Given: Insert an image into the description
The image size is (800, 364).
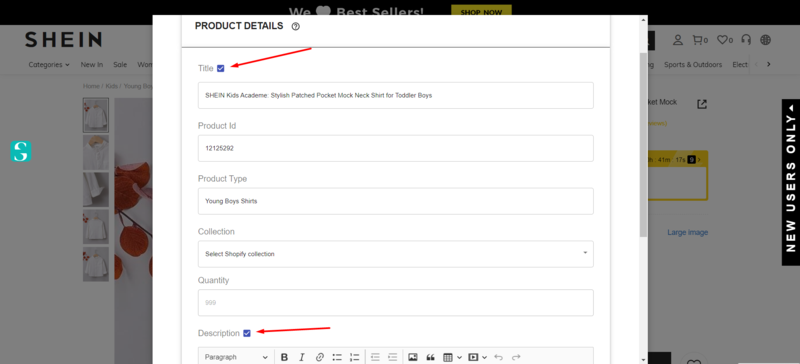Looking at the screenshot, I should click(413, 357).
